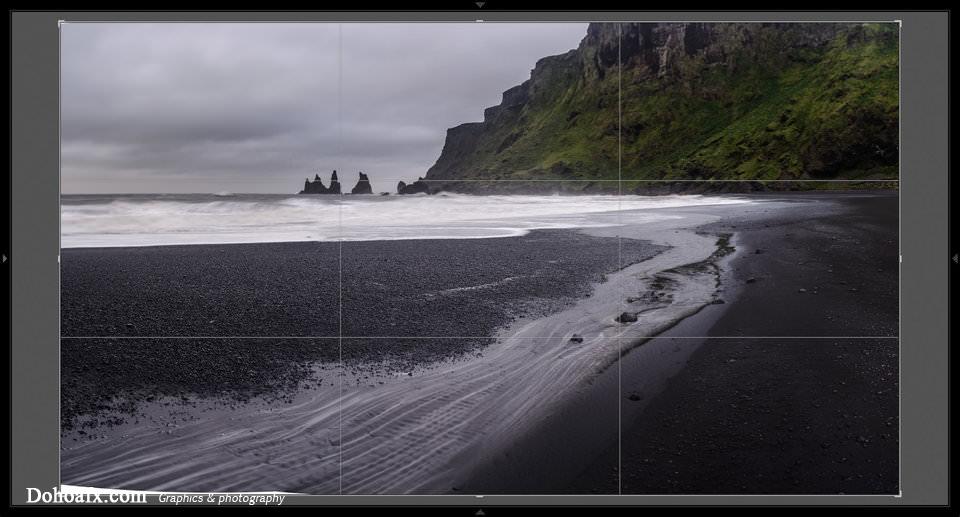Click the top-middle crop edge handle

point(479,21)
